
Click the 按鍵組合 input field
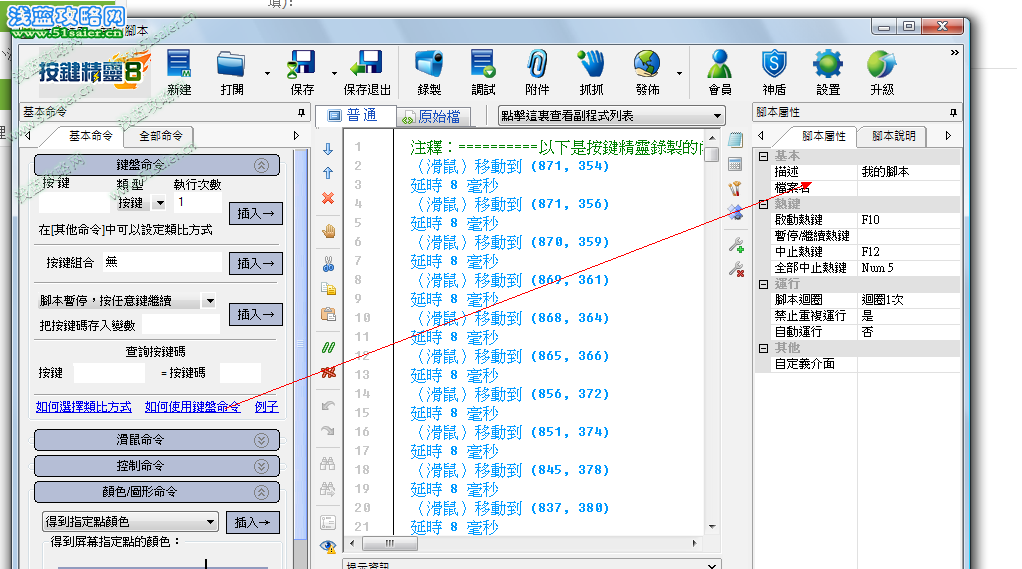coord(162,262)
